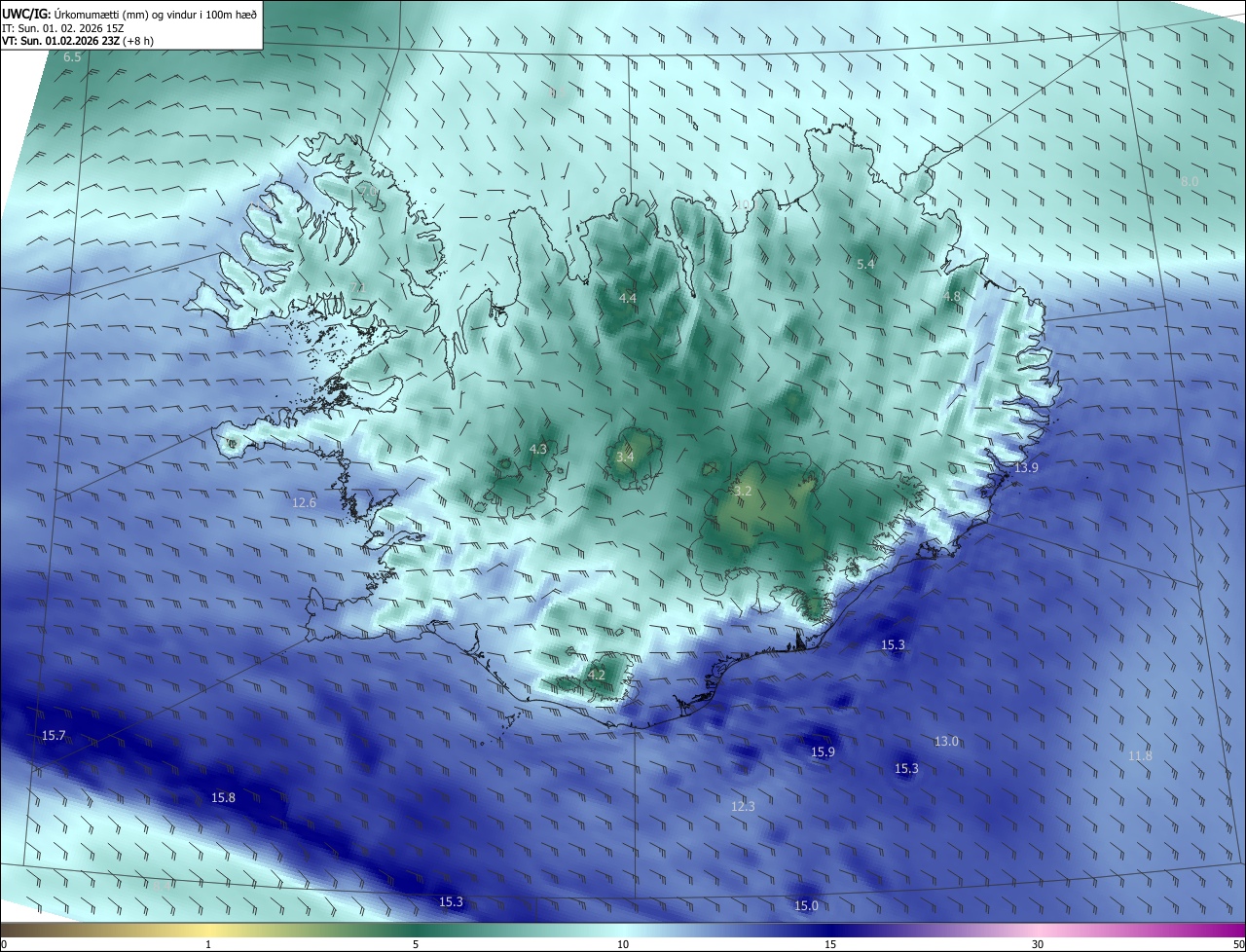Click the 13.9 value off the east coast
Image resolution: width=1246 pixels, height=952 pixels.
(1027, 468)
